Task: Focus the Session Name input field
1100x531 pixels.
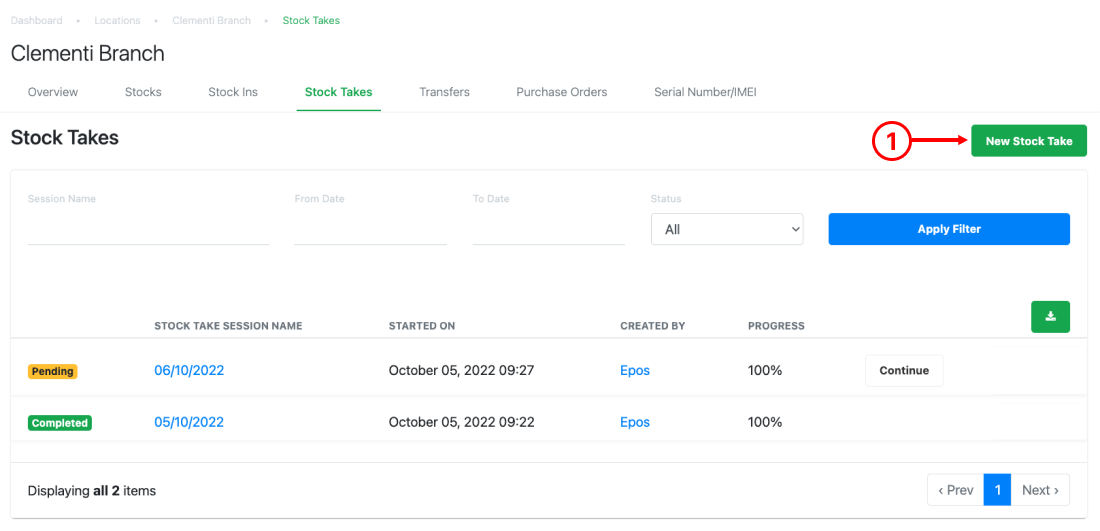Action: (149, 229)
